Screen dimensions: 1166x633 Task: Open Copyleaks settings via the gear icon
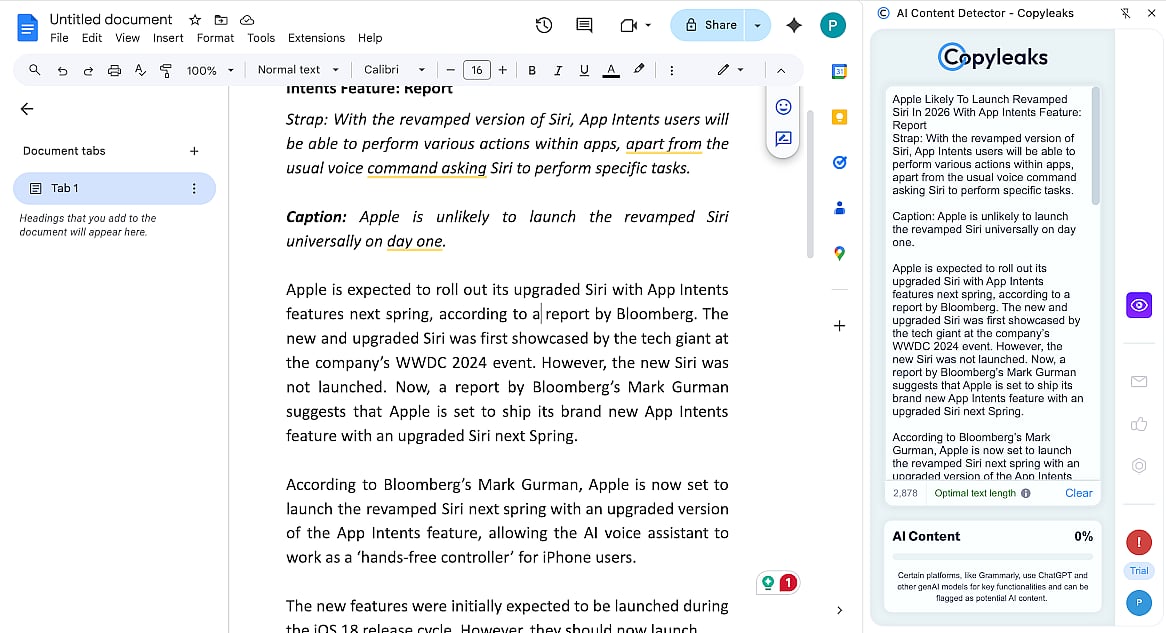(1139, 465)
